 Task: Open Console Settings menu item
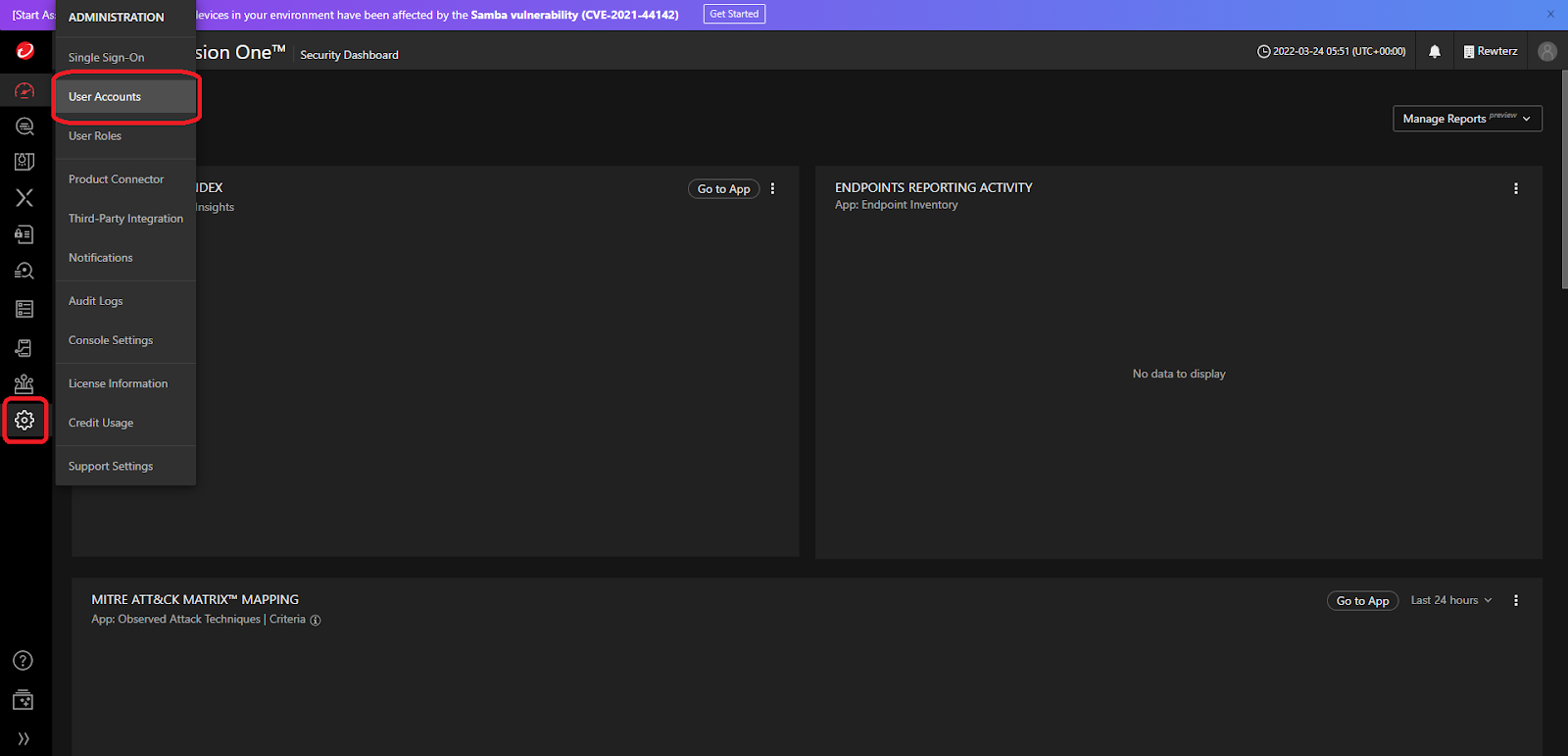pos(125,340)
